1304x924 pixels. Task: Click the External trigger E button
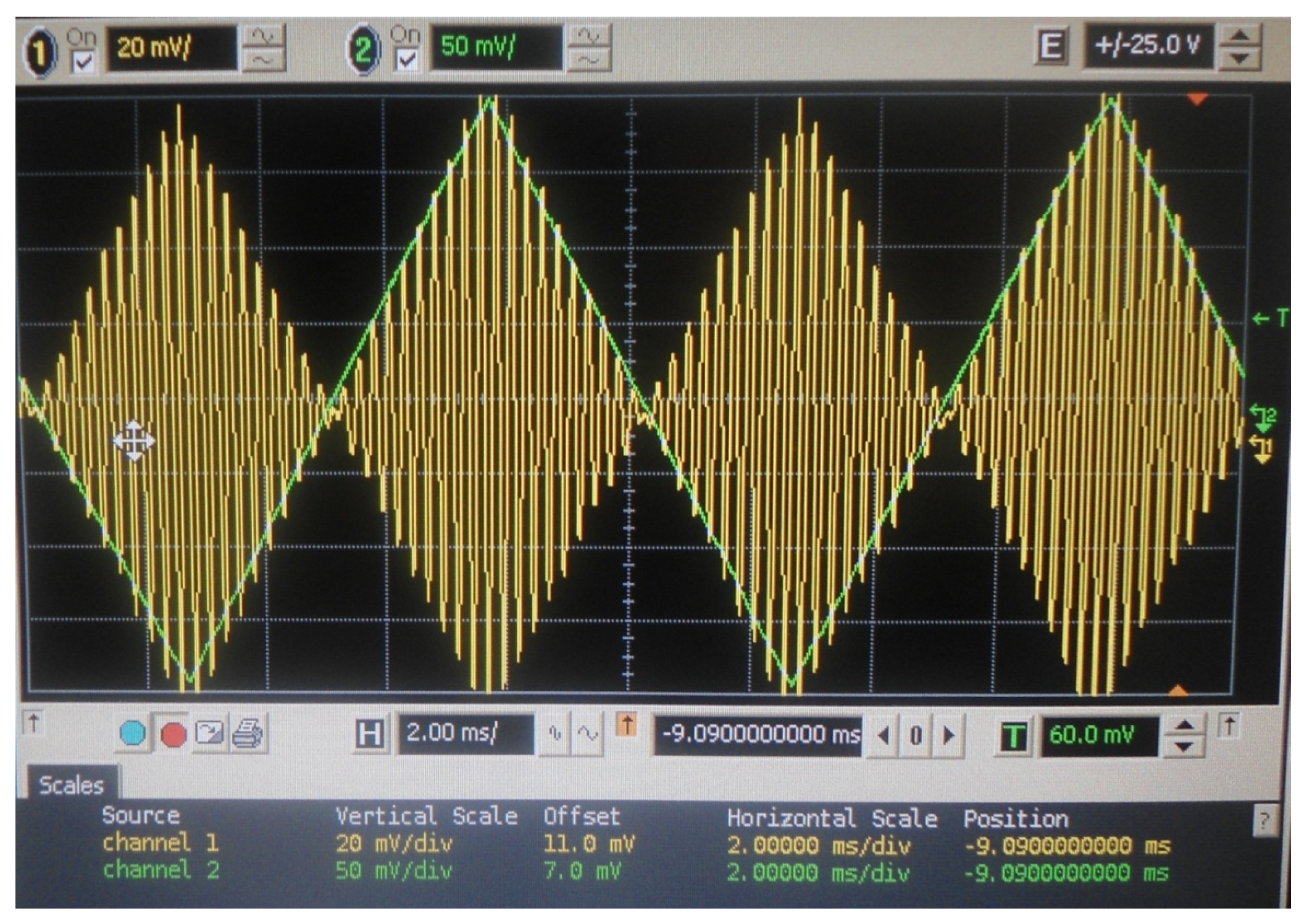point(1050,46)
